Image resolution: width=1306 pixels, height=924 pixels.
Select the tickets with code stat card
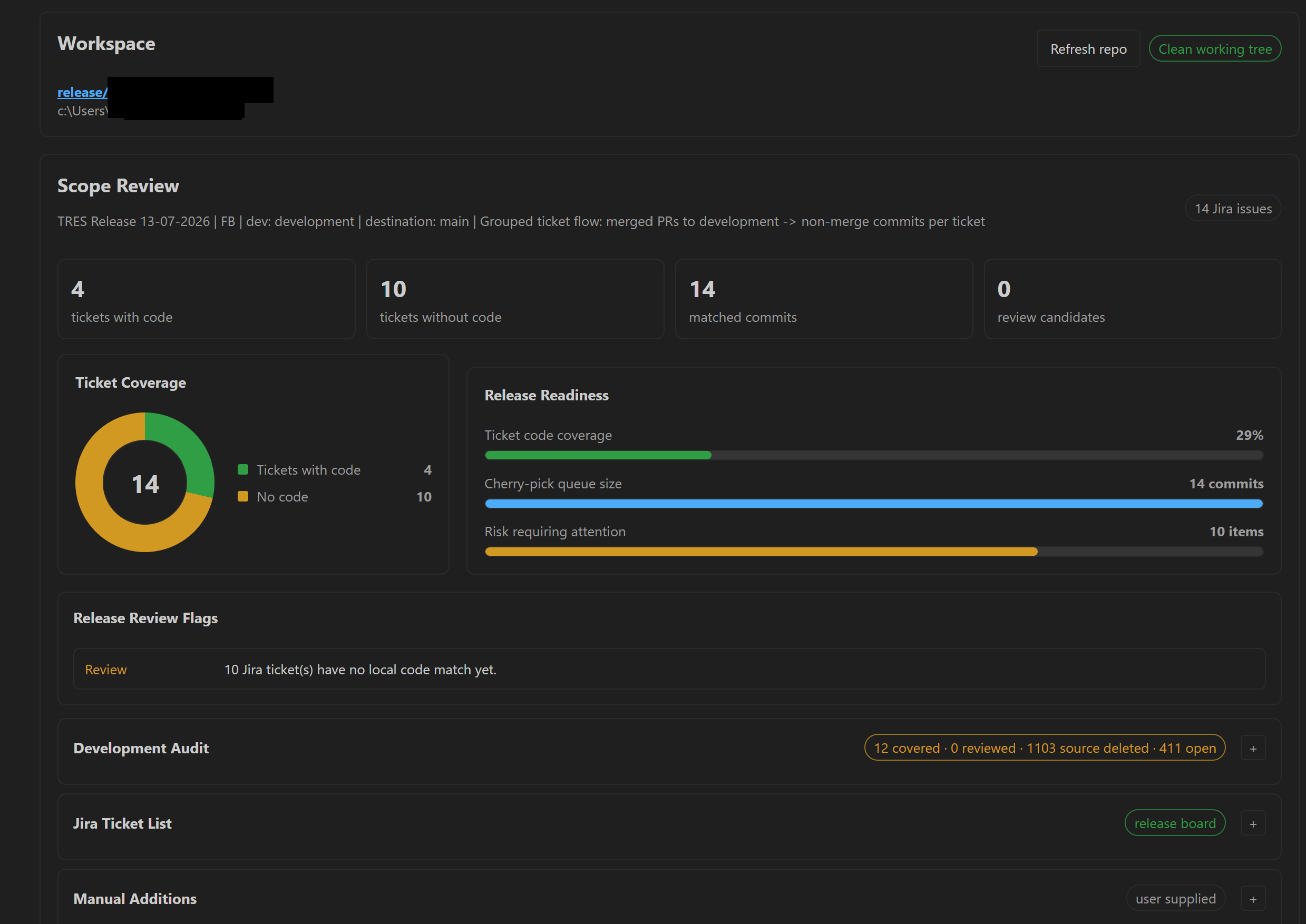point(207,299)
